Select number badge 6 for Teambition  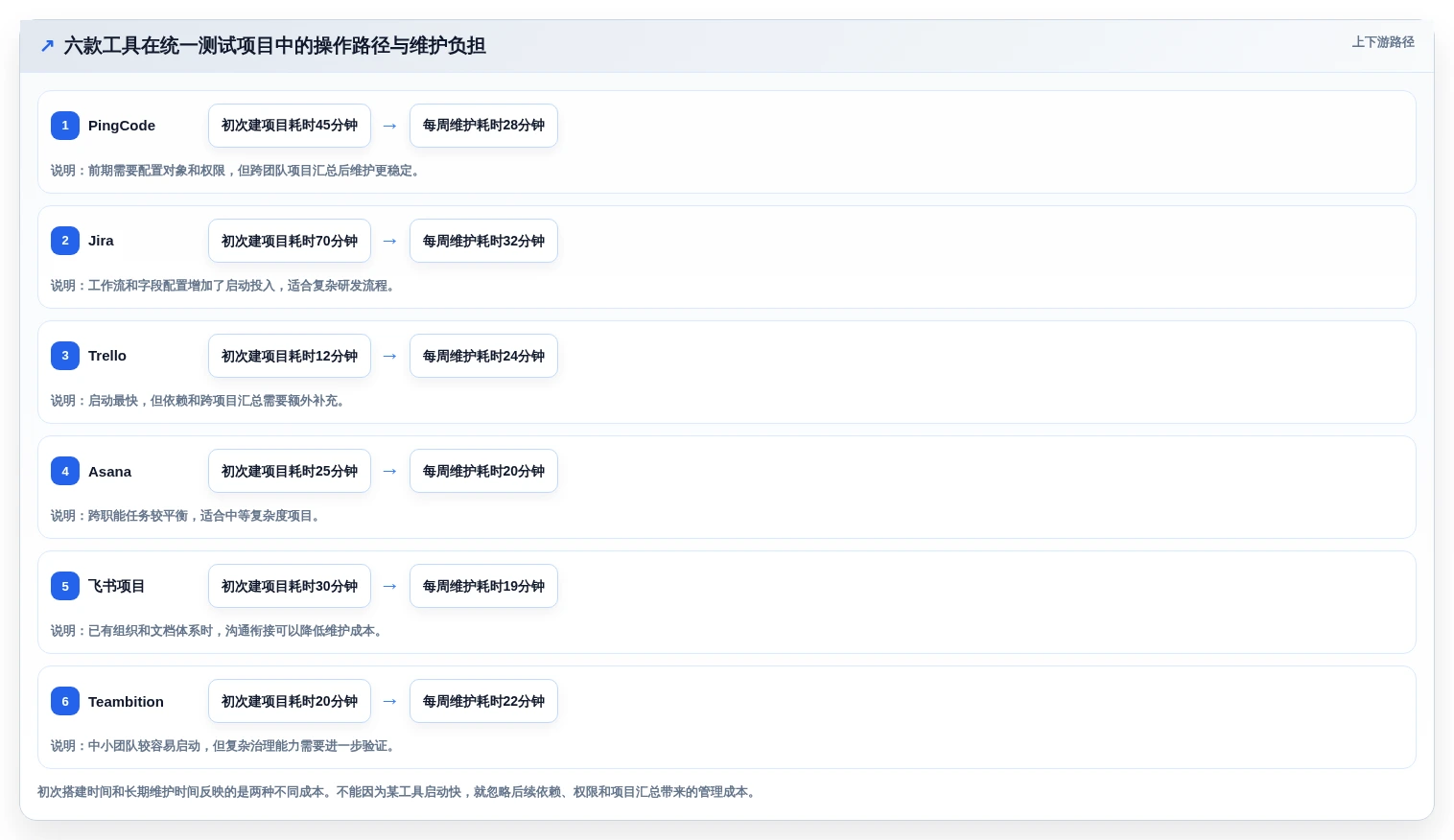coord(65,701)
